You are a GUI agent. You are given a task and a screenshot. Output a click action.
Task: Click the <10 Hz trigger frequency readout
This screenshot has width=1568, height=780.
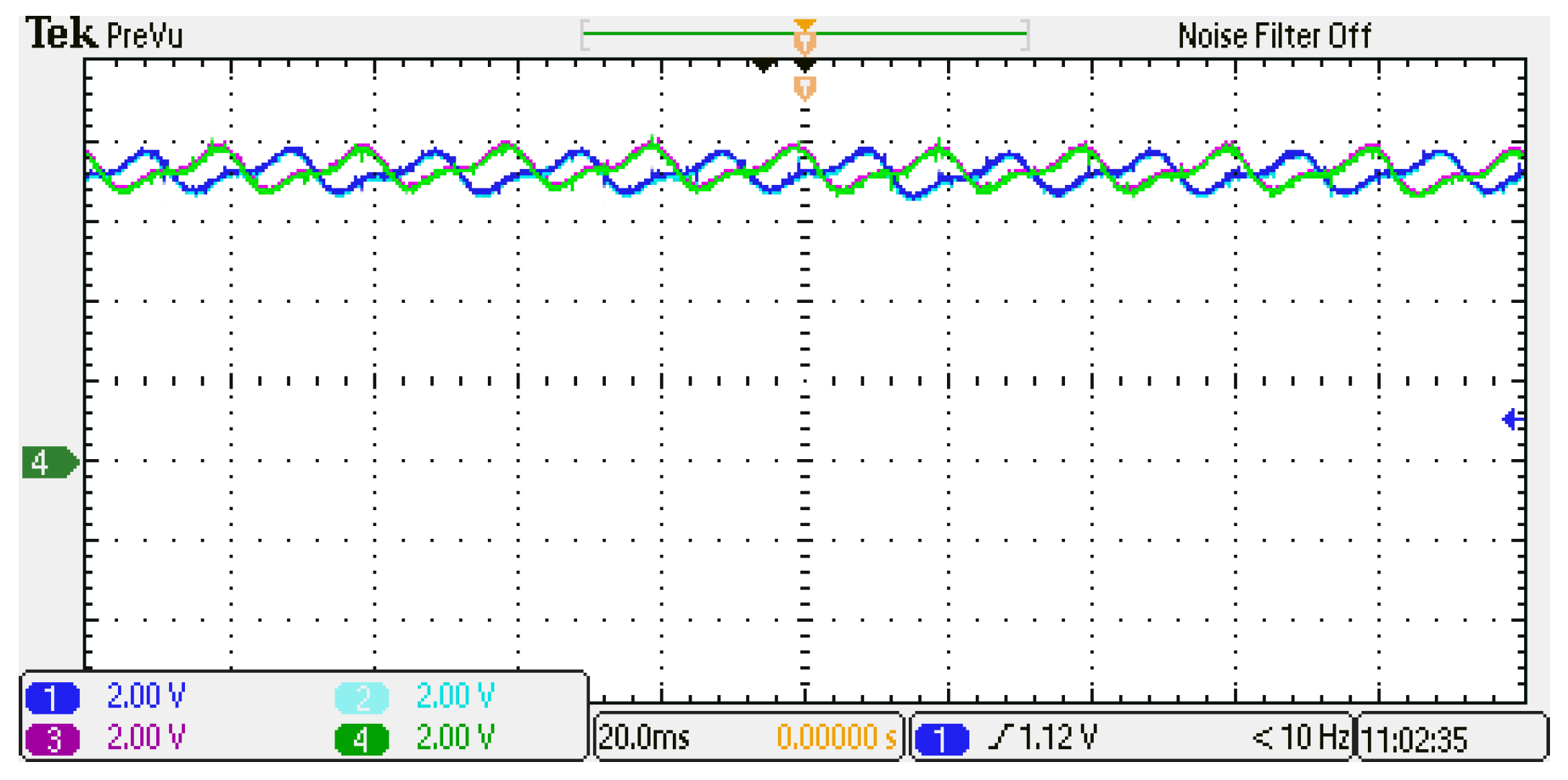(1300, 738)
